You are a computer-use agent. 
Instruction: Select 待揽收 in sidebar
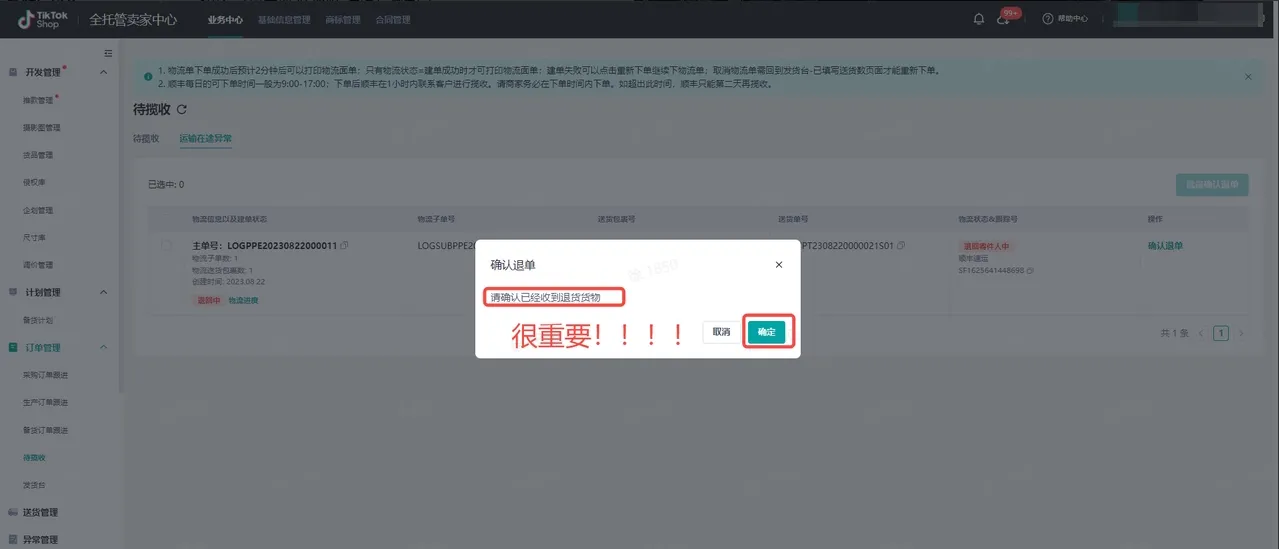[35, 457]
